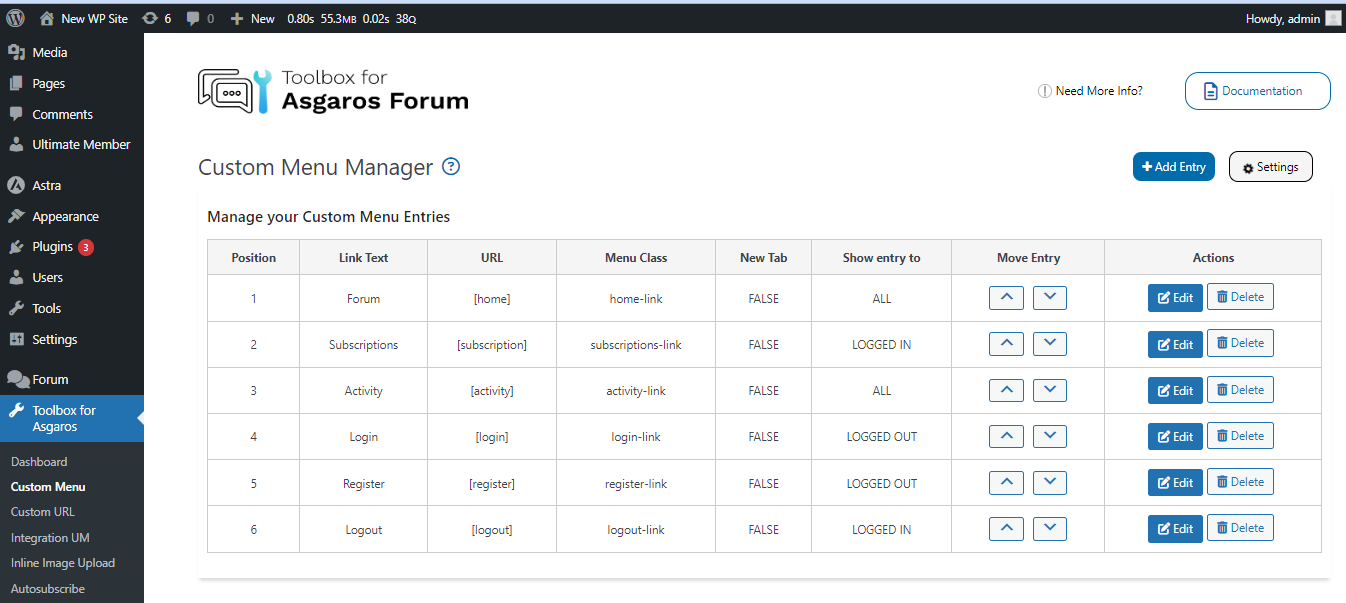
Task: Click the updates icon showing 6
Action: [x=157, y=18]
